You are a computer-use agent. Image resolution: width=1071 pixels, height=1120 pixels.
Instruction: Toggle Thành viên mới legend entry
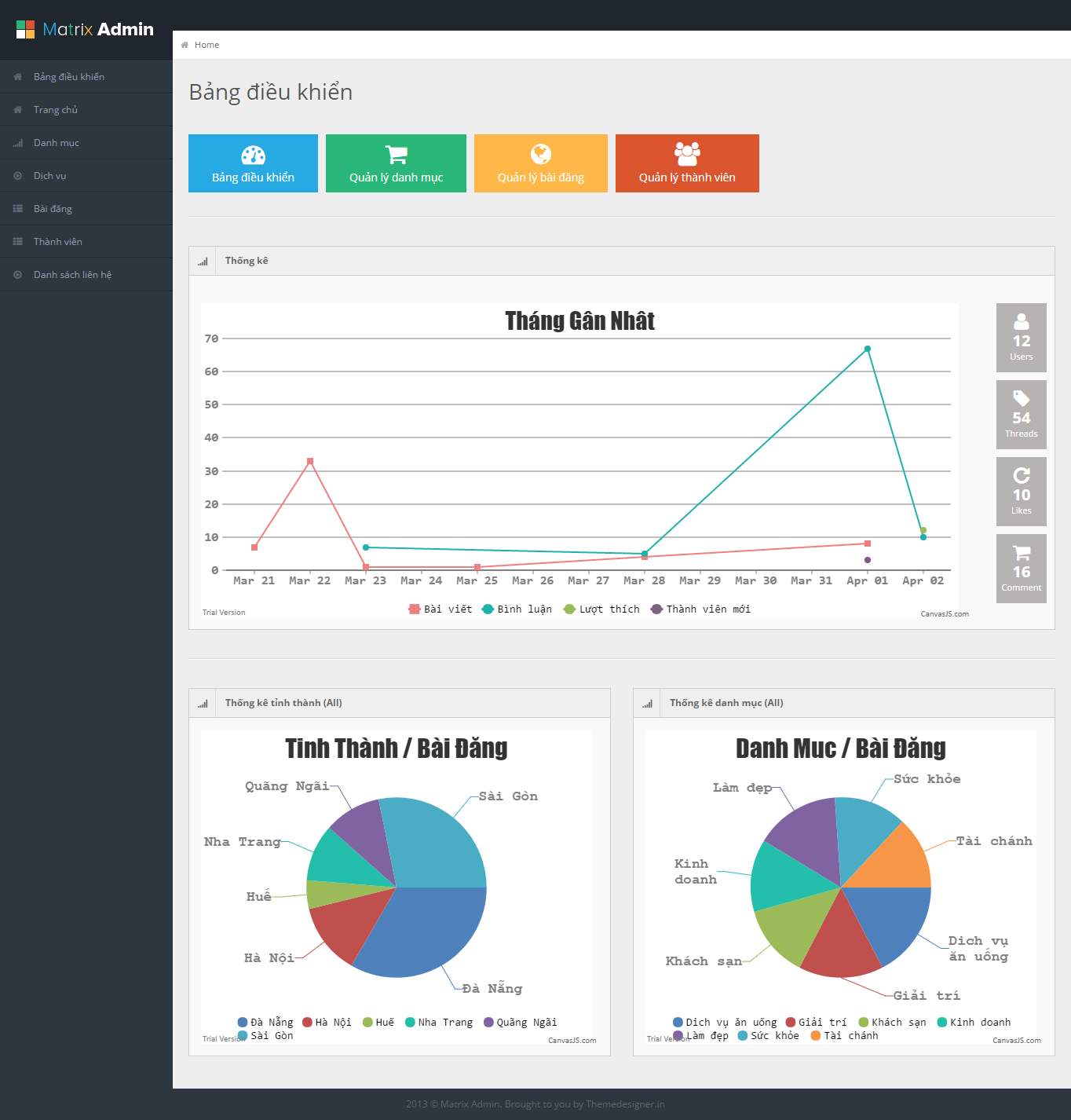(700, 609)
